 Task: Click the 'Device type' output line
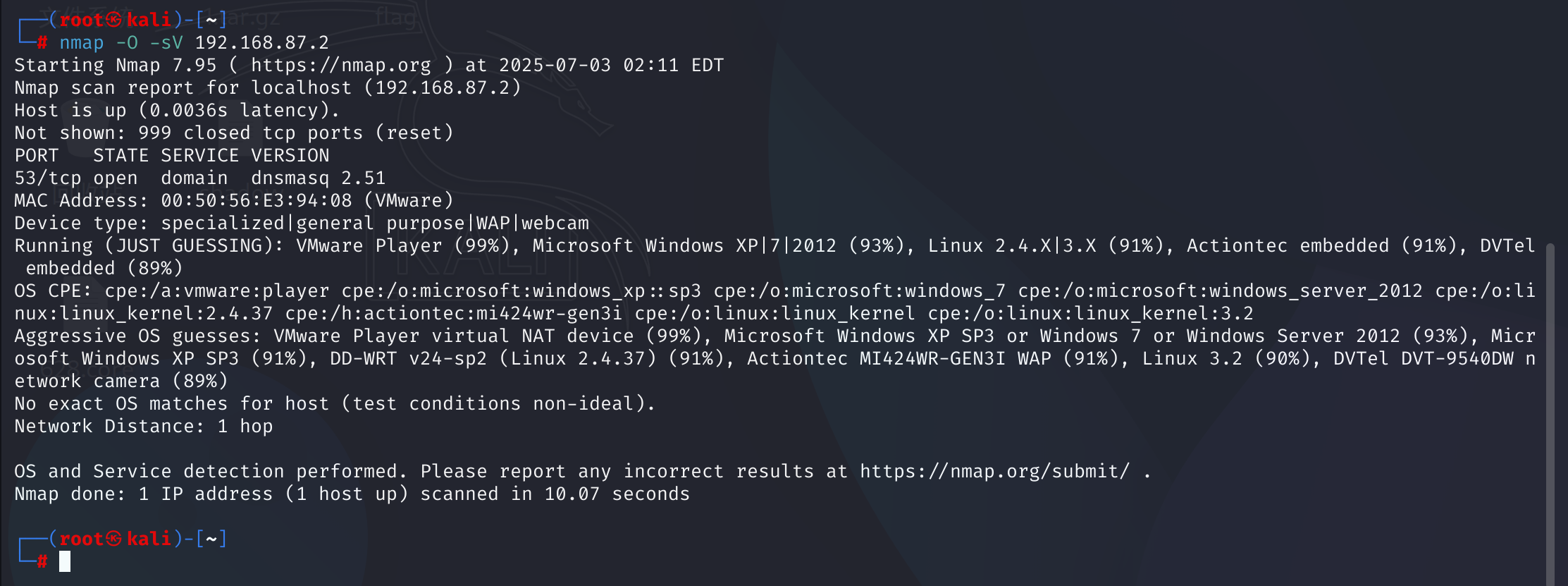pyautogui.click(x=302, y=223)
